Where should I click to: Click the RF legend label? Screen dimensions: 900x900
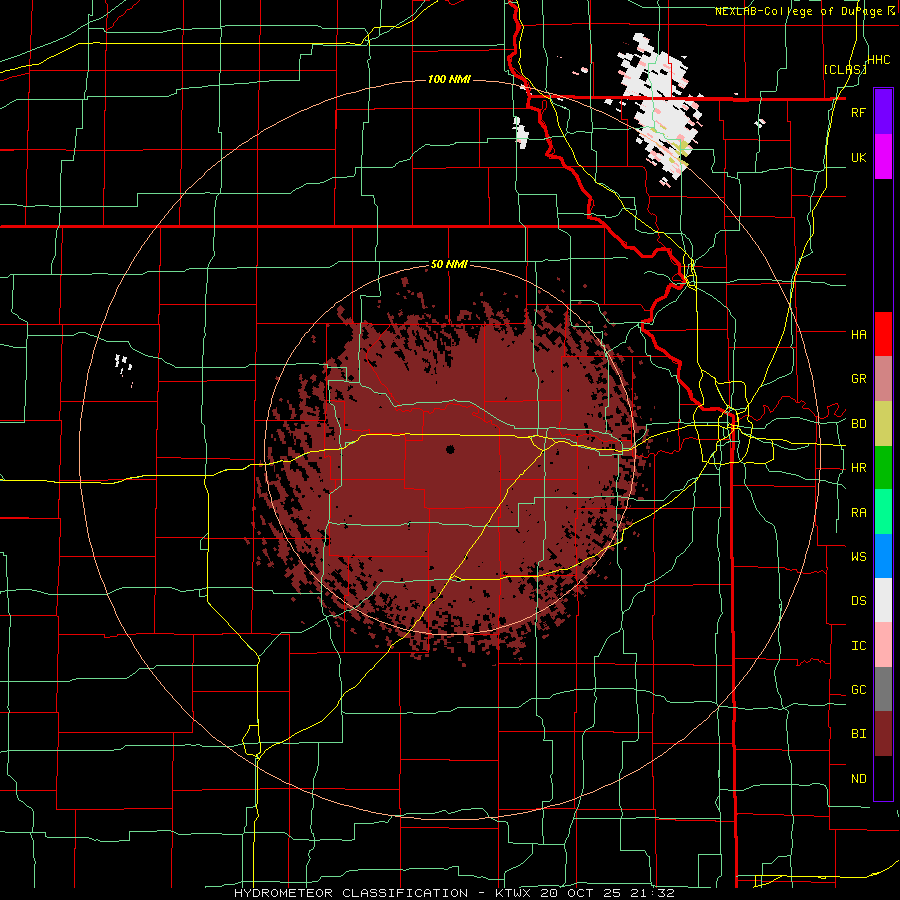[x=858, y=112]
